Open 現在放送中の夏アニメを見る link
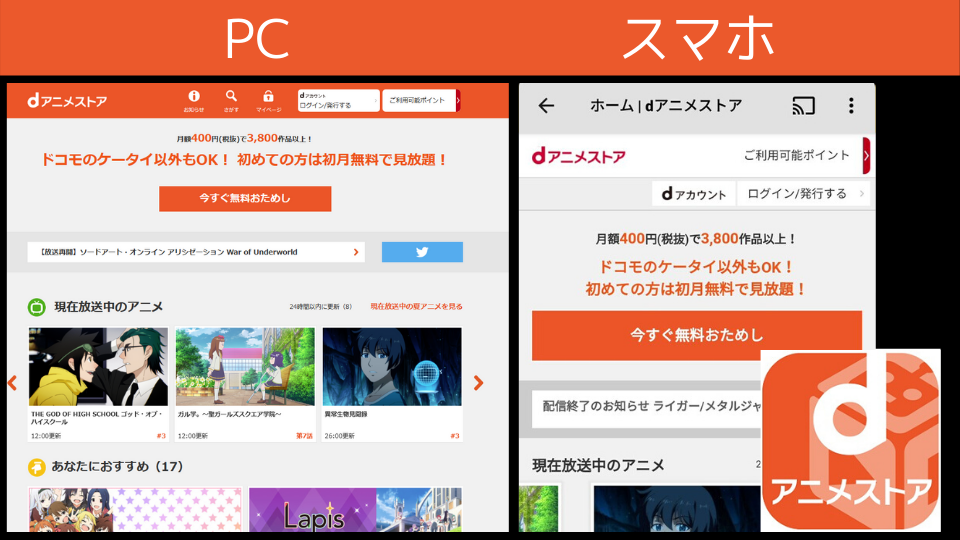The image size is (960, 540). (x=416, y=307)
